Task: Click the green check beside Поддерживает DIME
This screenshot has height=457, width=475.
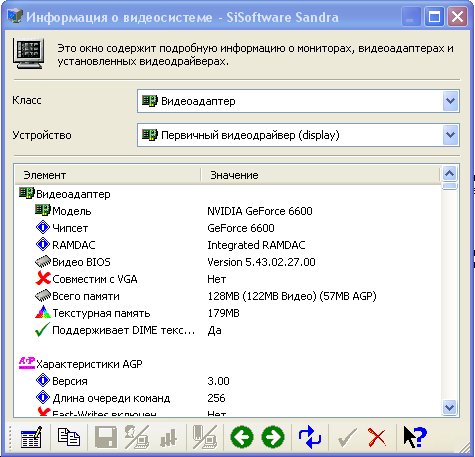Action: point(43,329)
